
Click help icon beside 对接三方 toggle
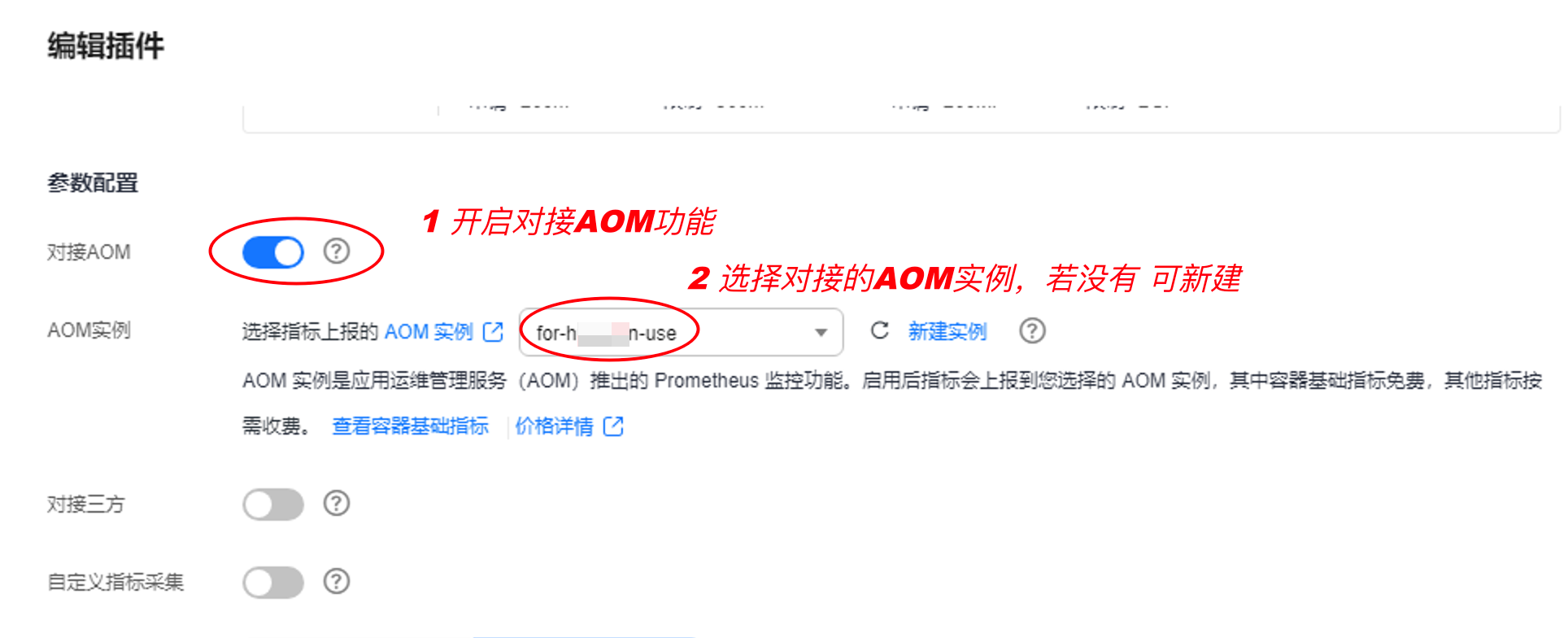[x=337, y=504]
